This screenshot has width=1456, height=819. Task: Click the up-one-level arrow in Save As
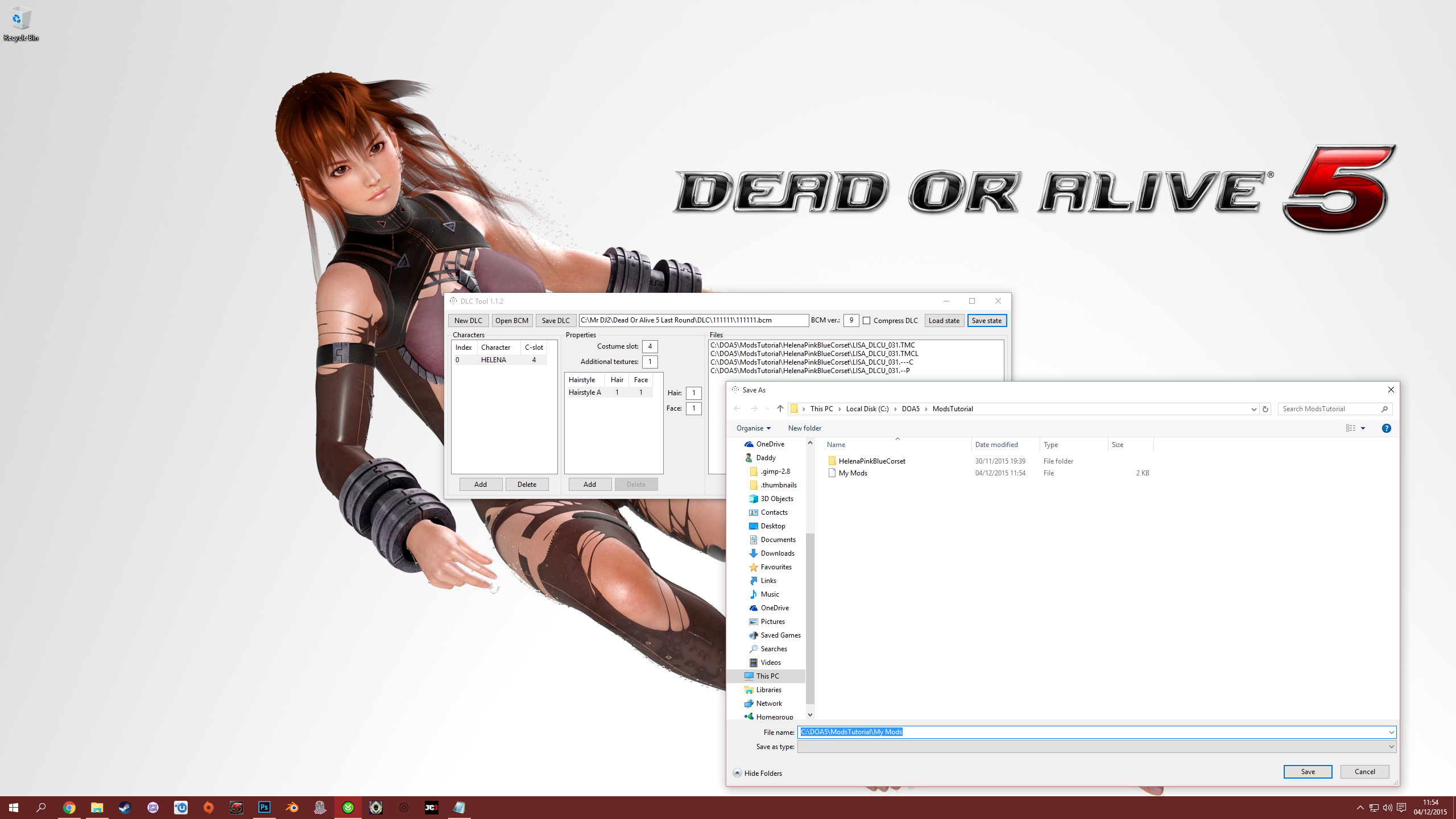click(x=780, y=408)
